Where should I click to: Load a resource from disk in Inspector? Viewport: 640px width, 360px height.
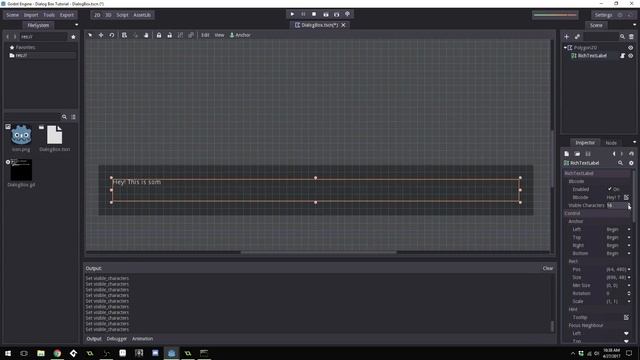577,154
